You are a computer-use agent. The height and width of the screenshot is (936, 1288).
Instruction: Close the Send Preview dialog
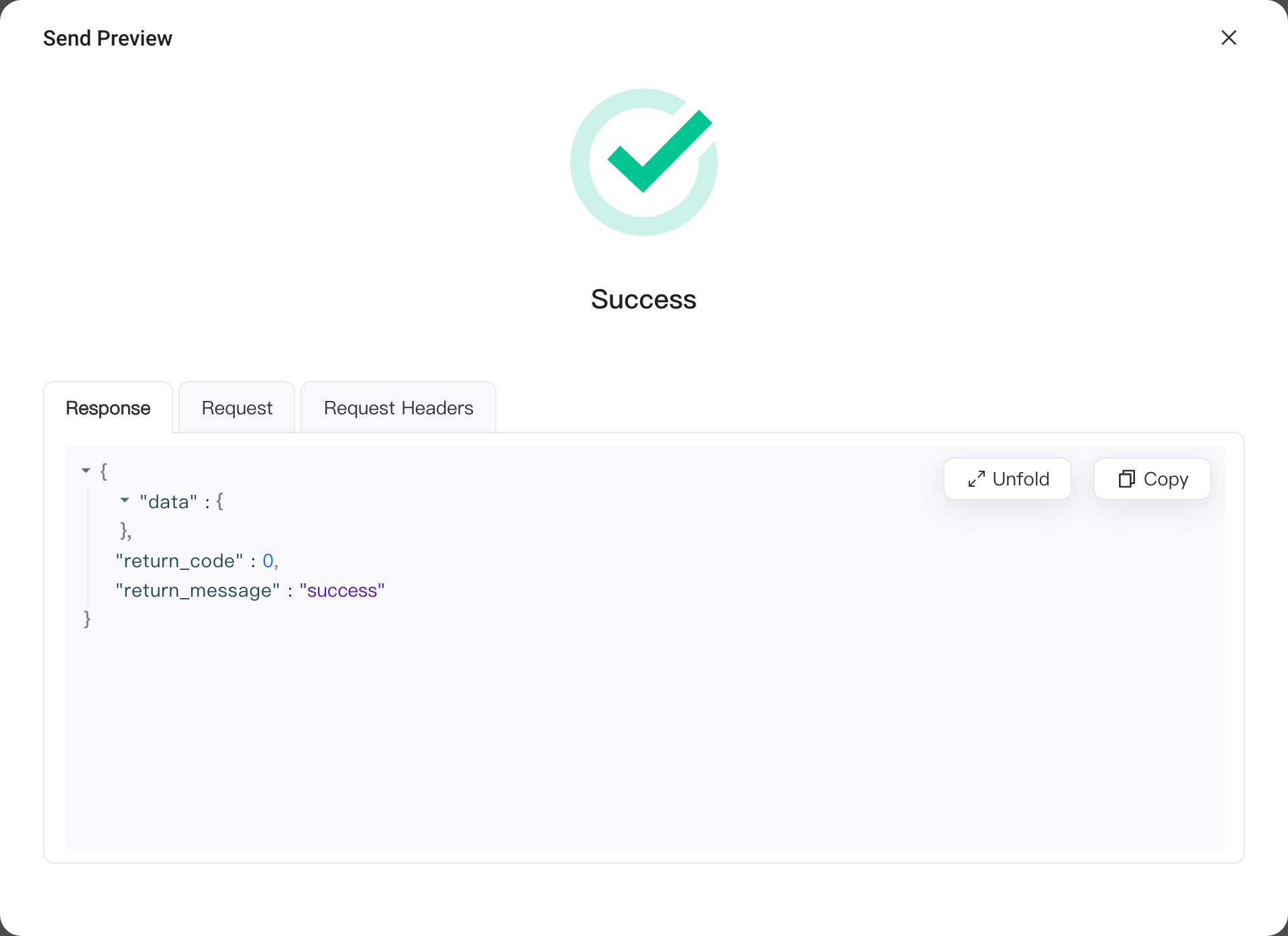pyautogui.click(x=1228, y=38)
